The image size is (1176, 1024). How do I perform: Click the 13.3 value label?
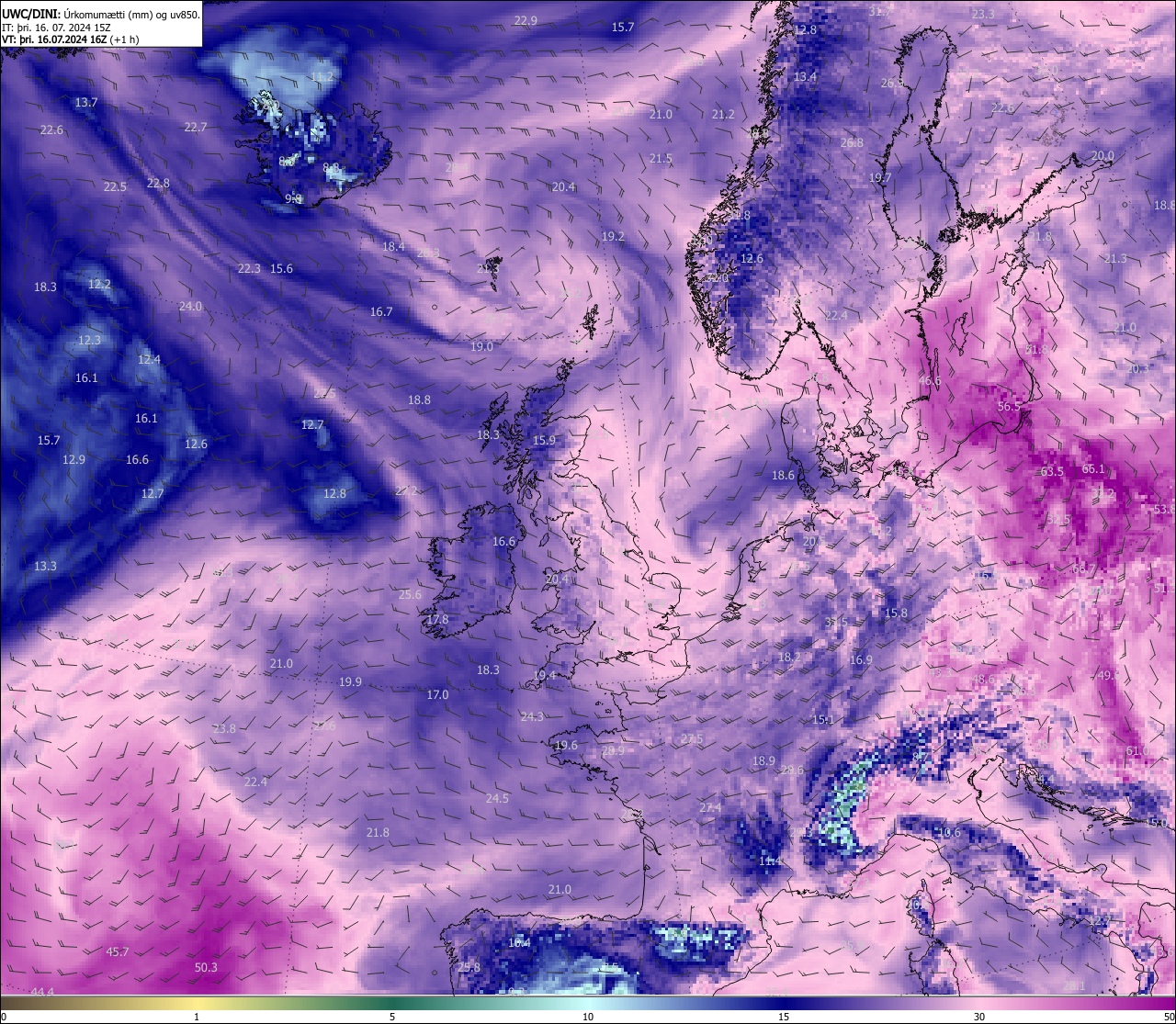45,566
